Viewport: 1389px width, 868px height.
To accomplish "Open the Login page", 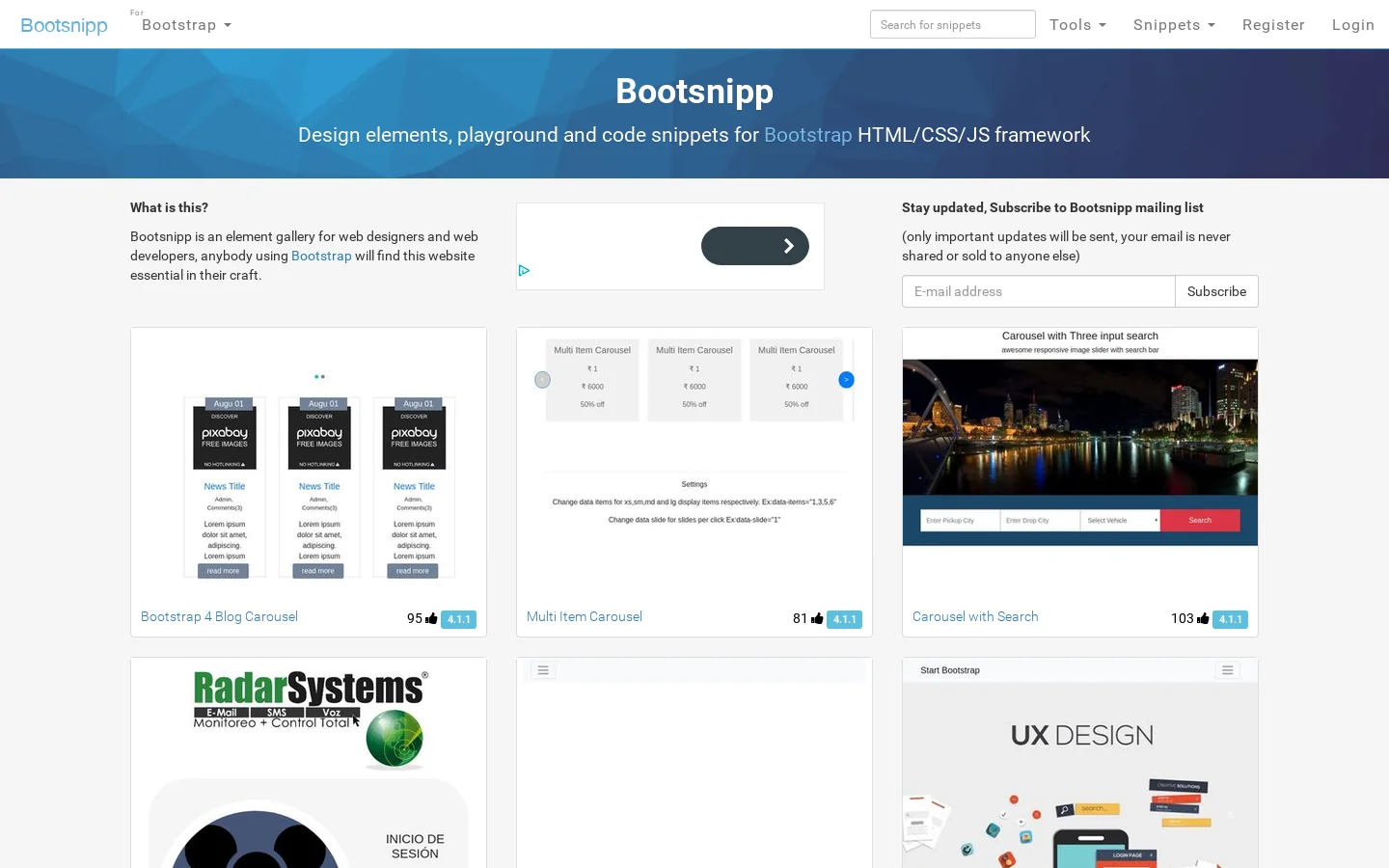I will [x=1352, y=25].
